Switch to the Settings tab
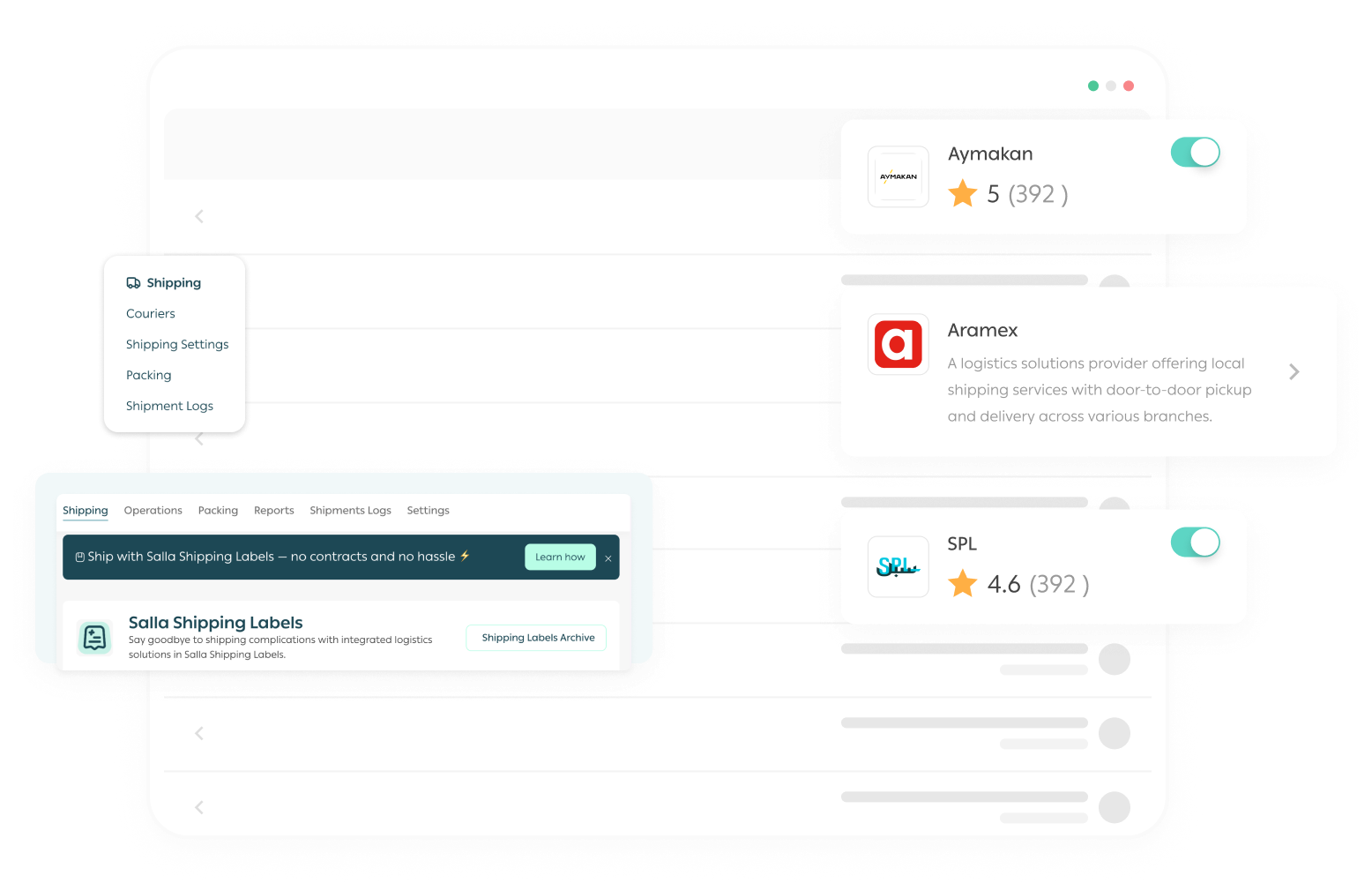1372x883 pixels. point(429,511)
